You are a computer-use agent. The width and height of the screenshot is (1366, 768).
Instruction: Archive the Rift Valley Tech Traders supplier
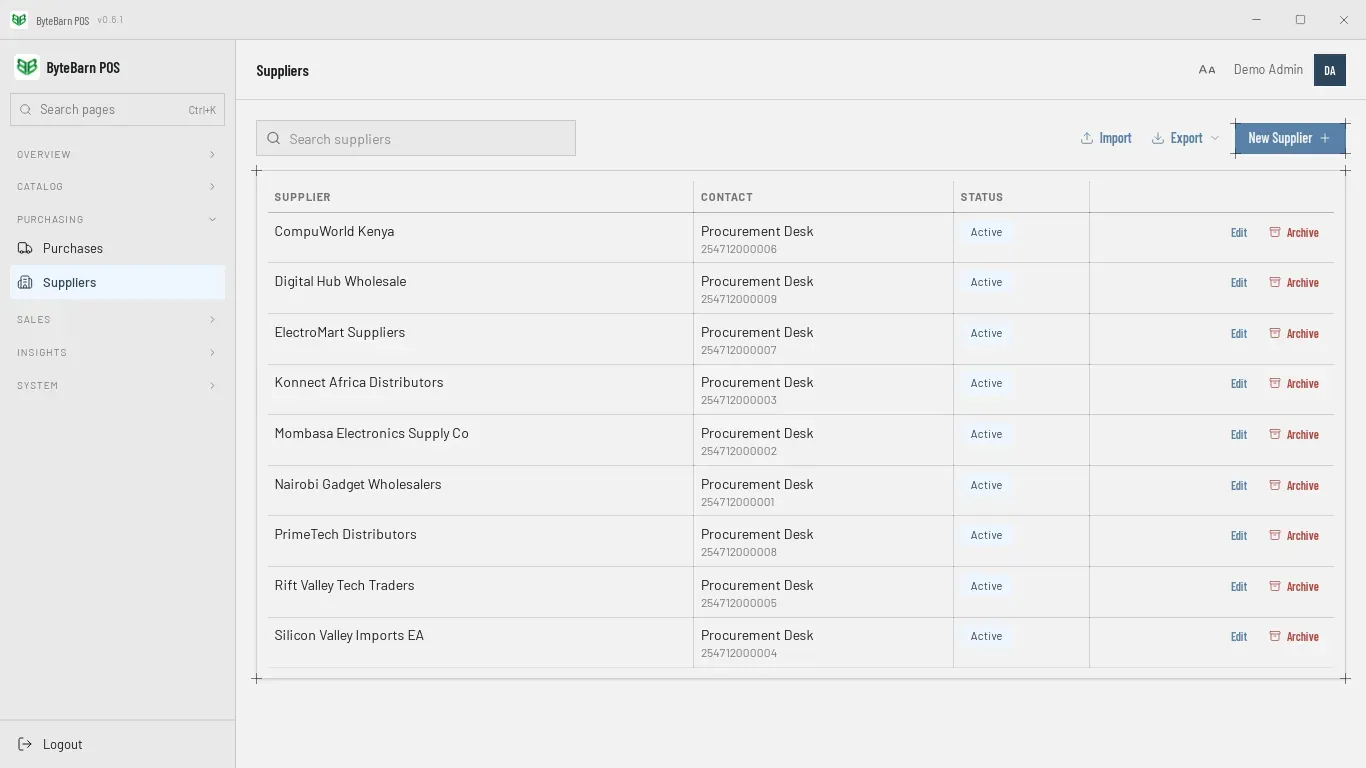pos(1294,586)
